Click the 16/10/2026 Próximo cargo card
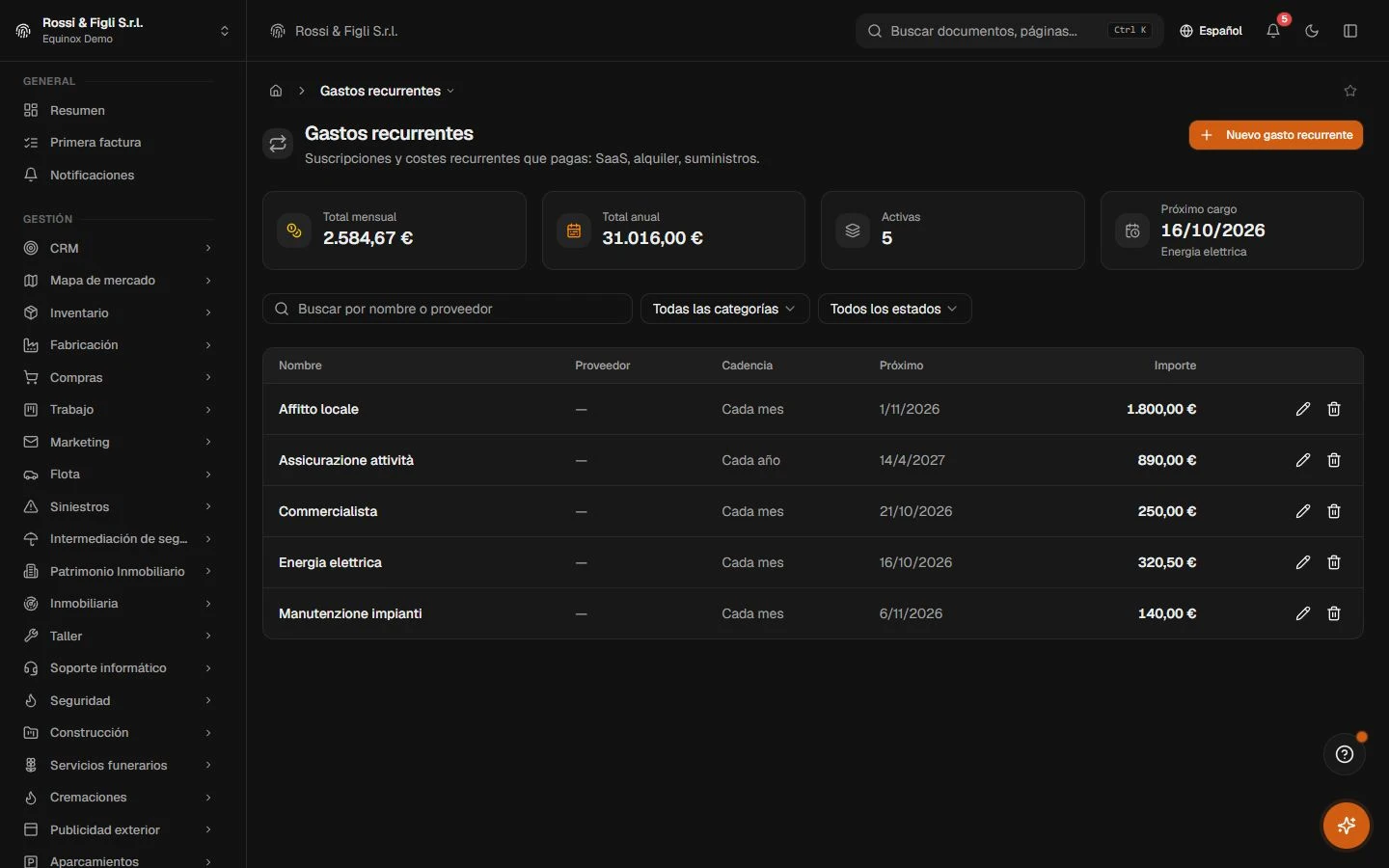 tap(1232, 231)
